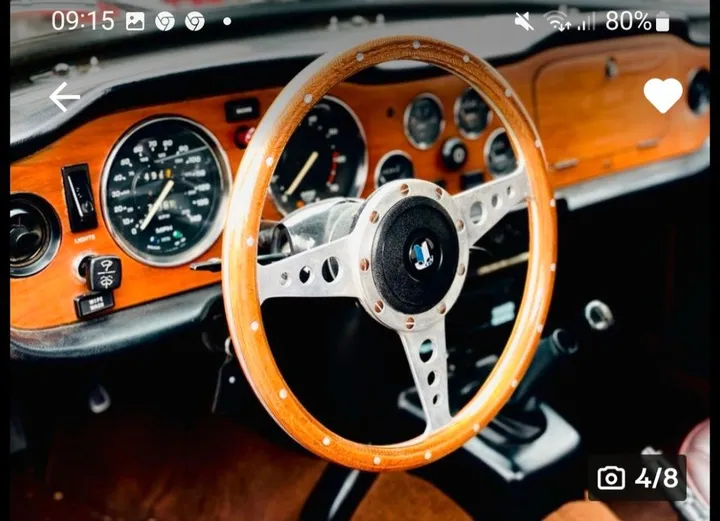Screen dimensions: 720x521
Task: Open the gallery notification icon in status bar
Action: (135, 21)
